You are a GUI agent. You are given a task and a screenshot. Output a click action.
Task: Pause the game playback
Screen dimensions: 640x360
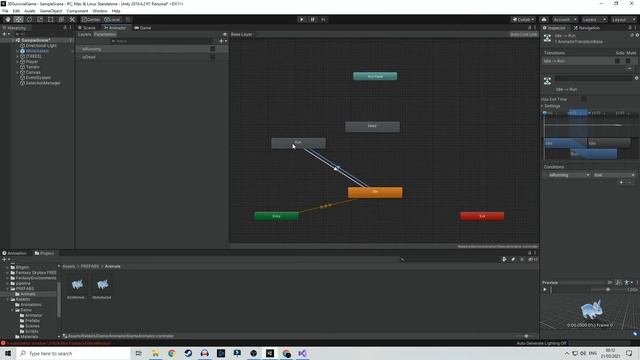(x=313, y=20)
